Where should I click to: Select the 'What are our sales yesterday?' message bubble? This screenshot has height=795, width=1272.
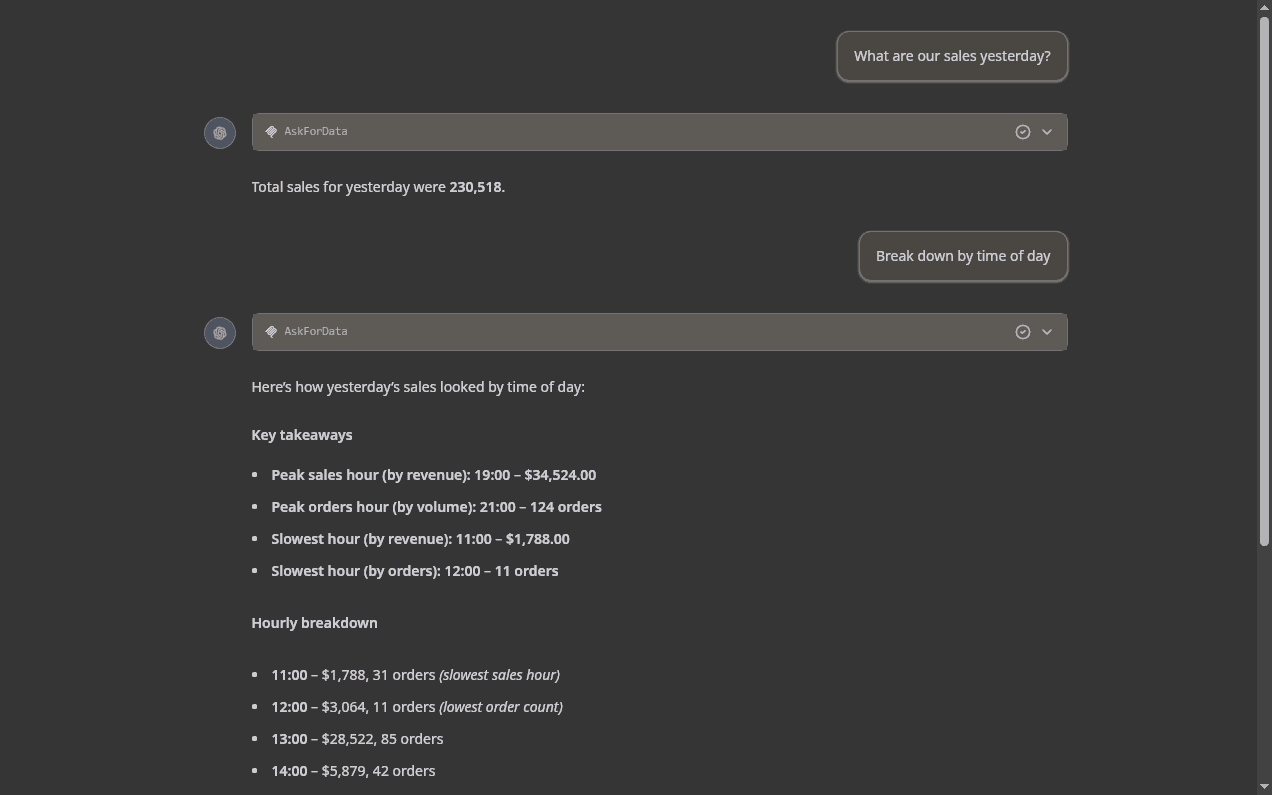point(951,56)
